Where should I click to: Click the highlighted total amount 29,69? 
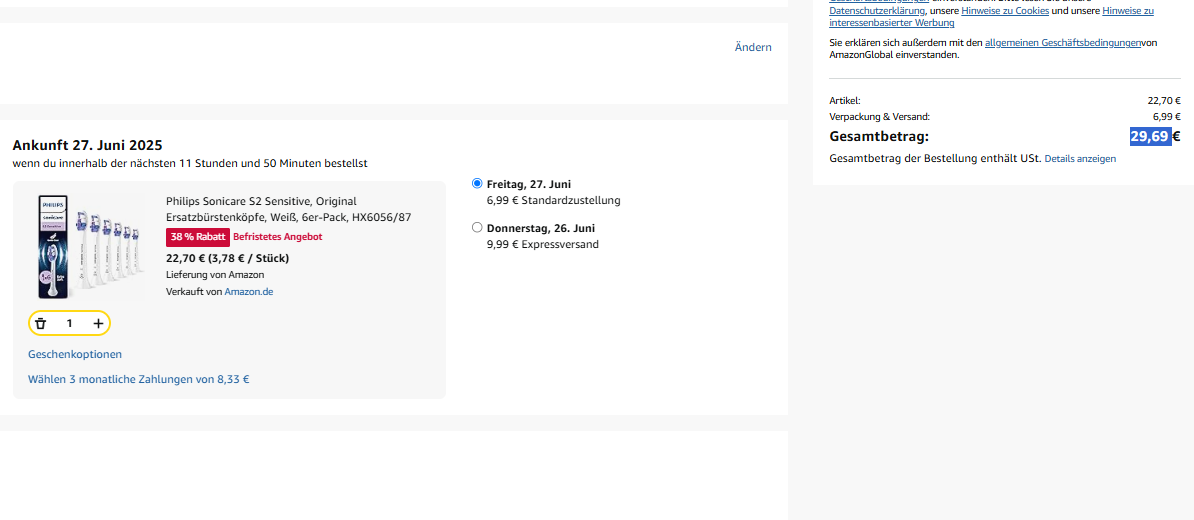pyautogui.click(x=1149, y=137)
